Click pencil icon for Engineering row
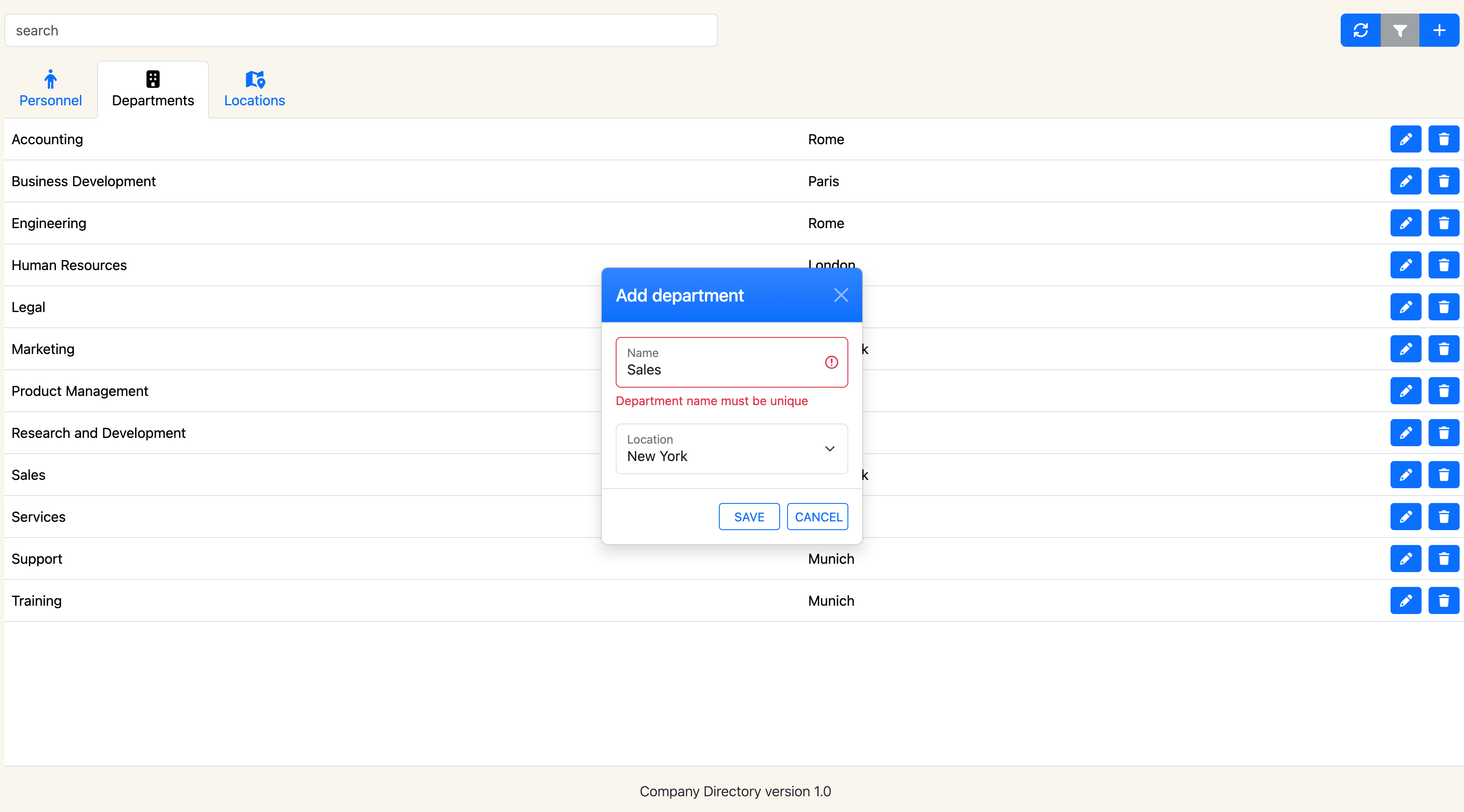The width and height of the screenshot is (1464, 812). [1405, 224]
